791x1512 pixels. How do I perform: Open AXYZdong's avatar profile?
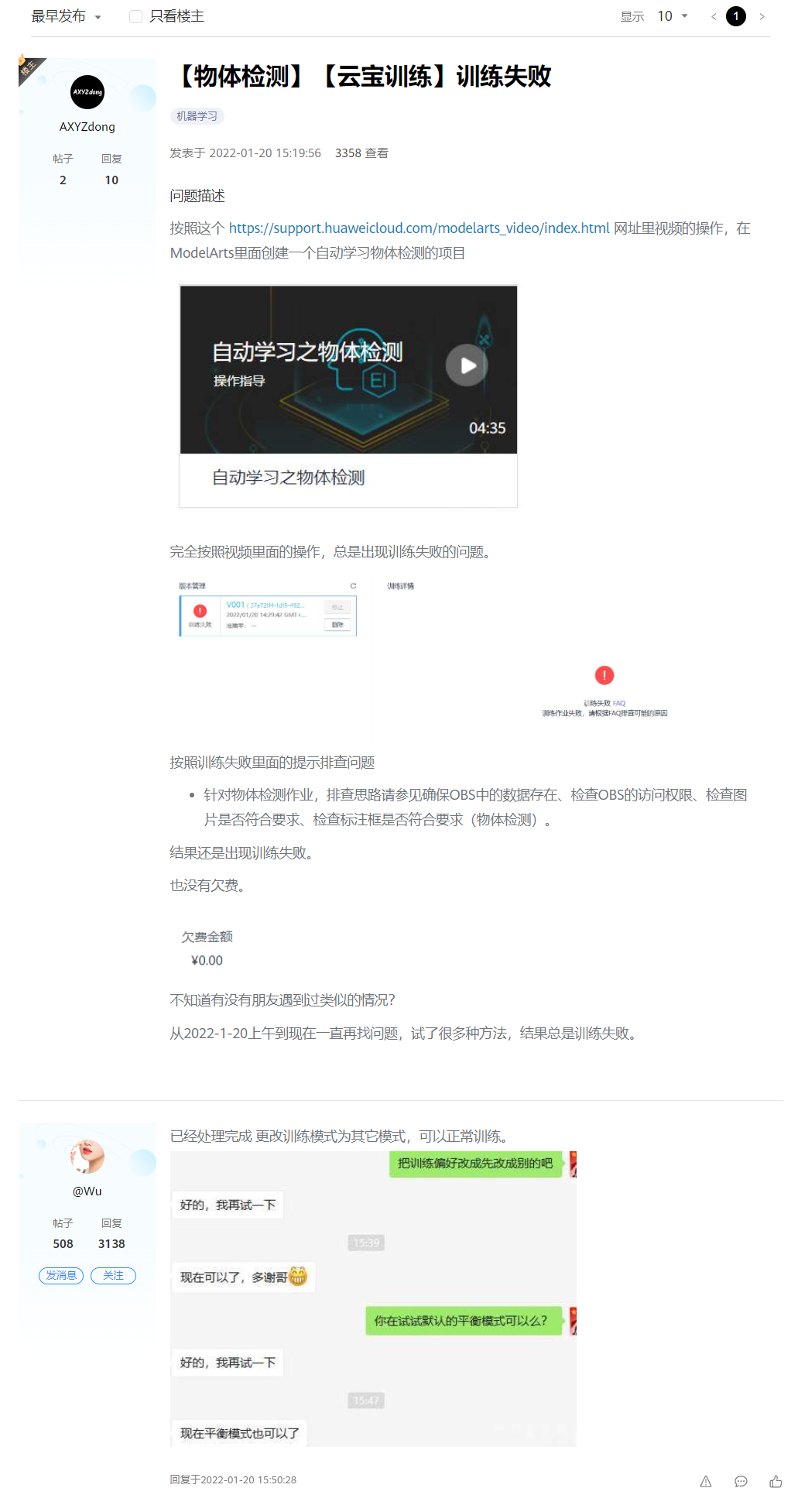pos(87,92)
